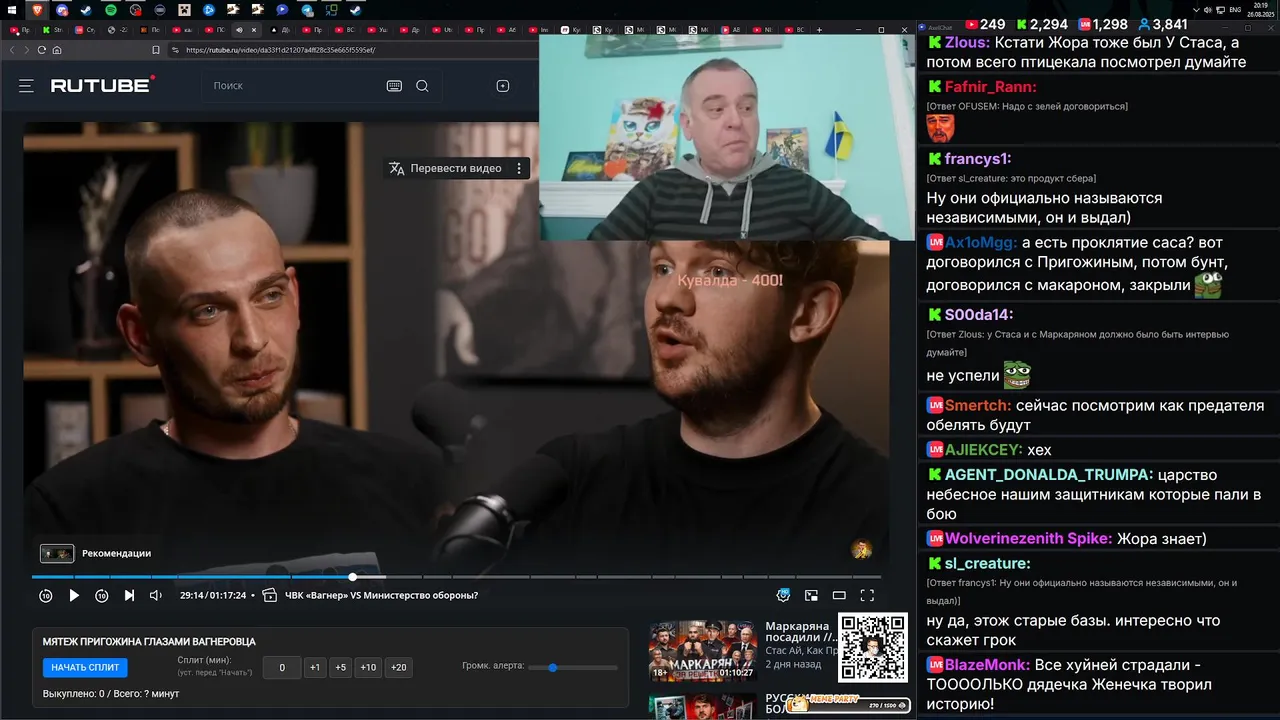The width and height of the screenshot is (1280, 720).
Task: Adjust the Громк. алерта slider
Action: [x=573, y=667]
